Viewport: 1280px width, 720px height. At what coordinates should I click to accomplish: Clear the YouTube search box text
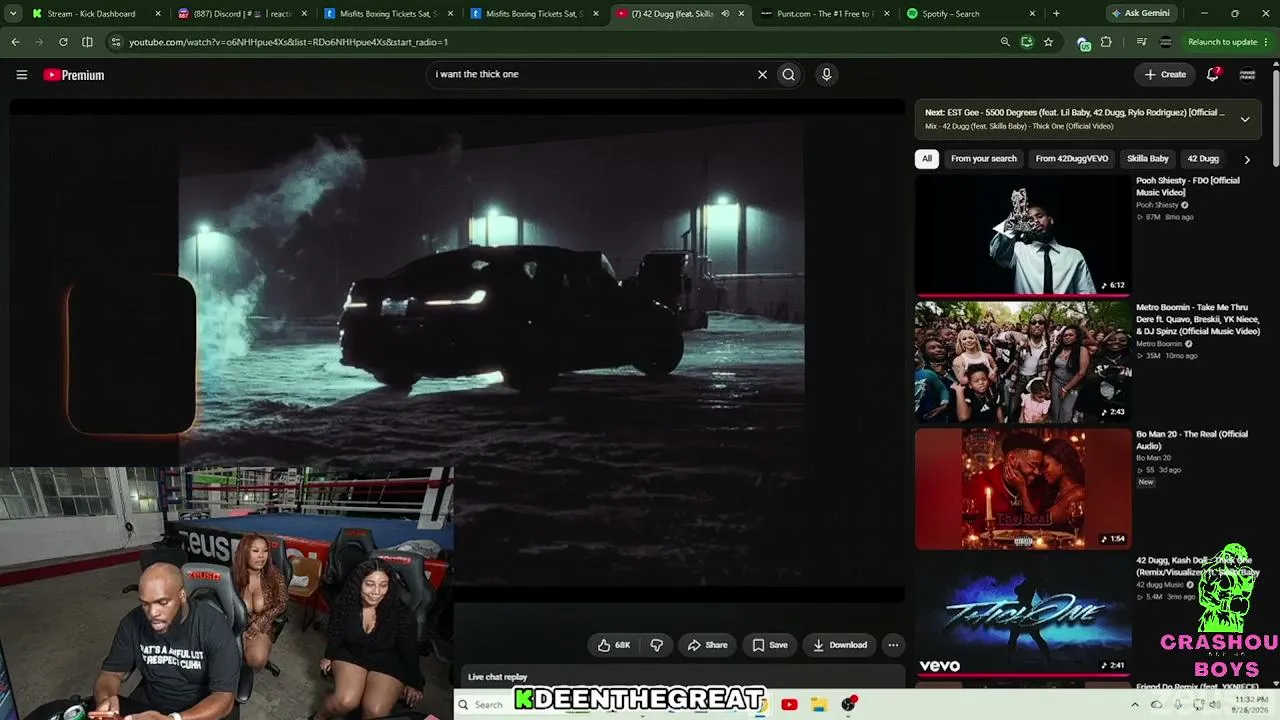pos(762,74)
